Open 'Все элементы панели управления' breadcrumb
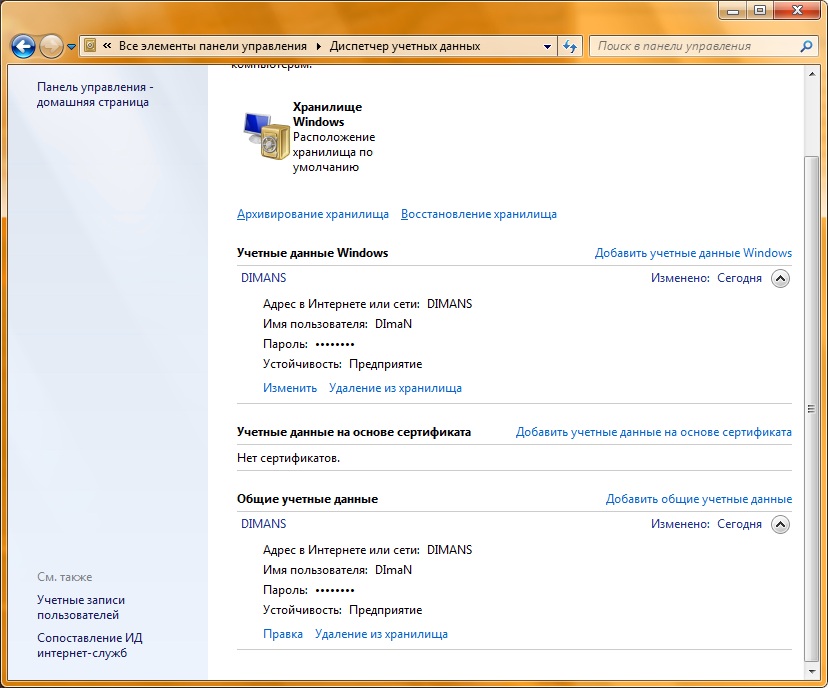 [x=212, y=46]
